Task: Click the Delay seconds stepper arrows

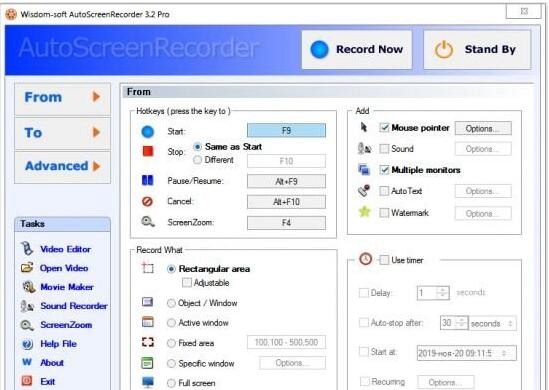Action: tap(443, 293)
